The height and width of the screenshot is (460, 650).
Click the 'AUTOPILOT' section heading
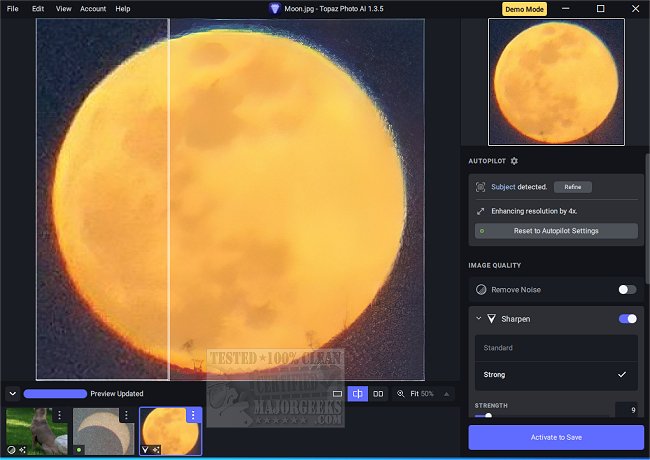(x=487, y=161)
